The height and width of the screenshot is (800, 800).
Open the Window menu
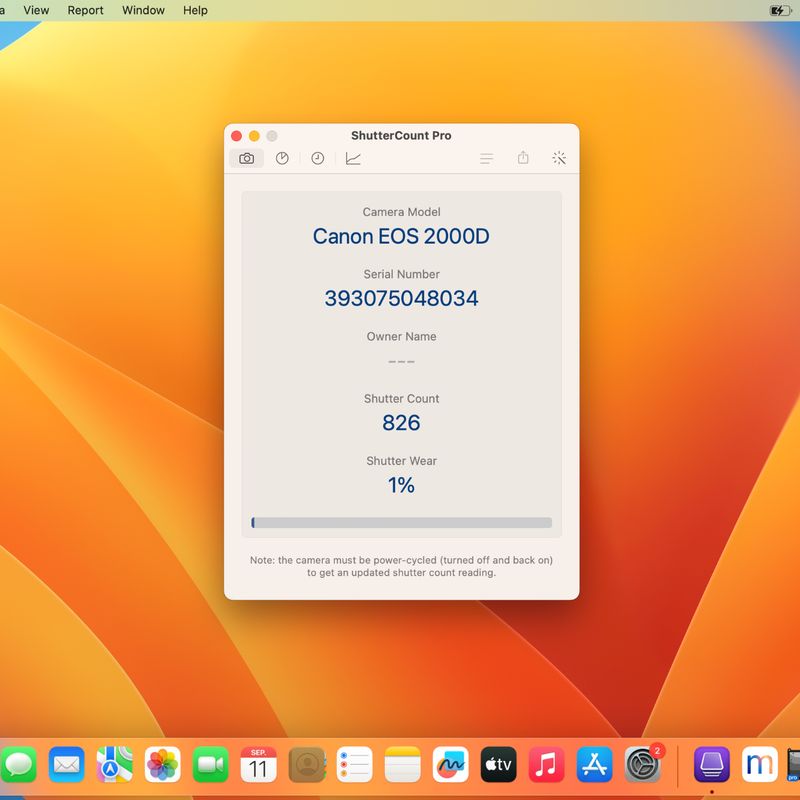[143, 10]
